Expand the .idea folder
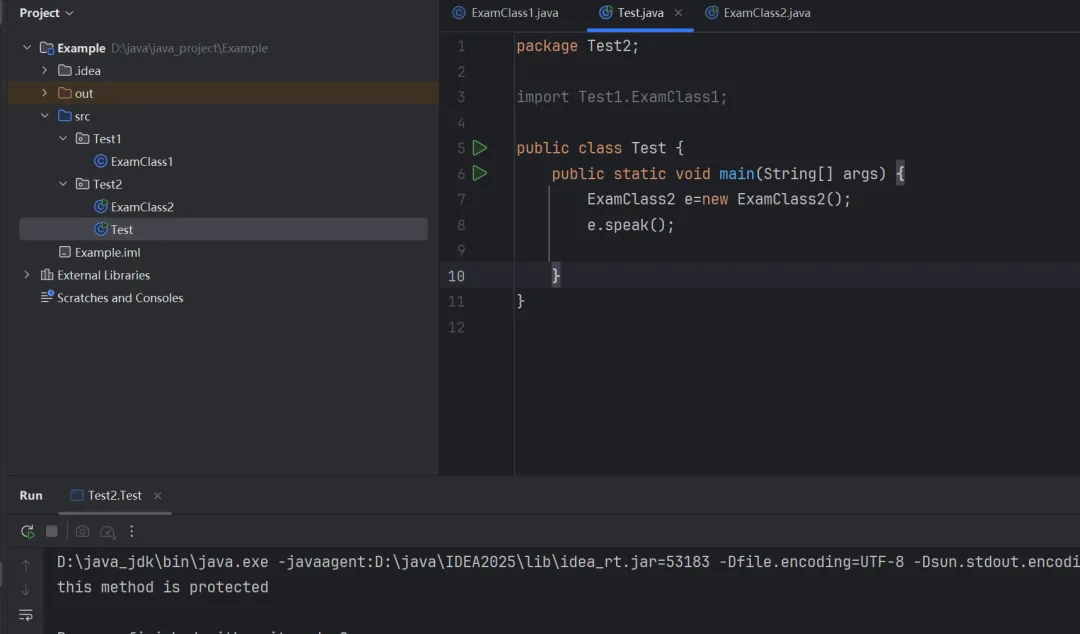This screenshot has width=1080, height=634. tap(45, 70)
